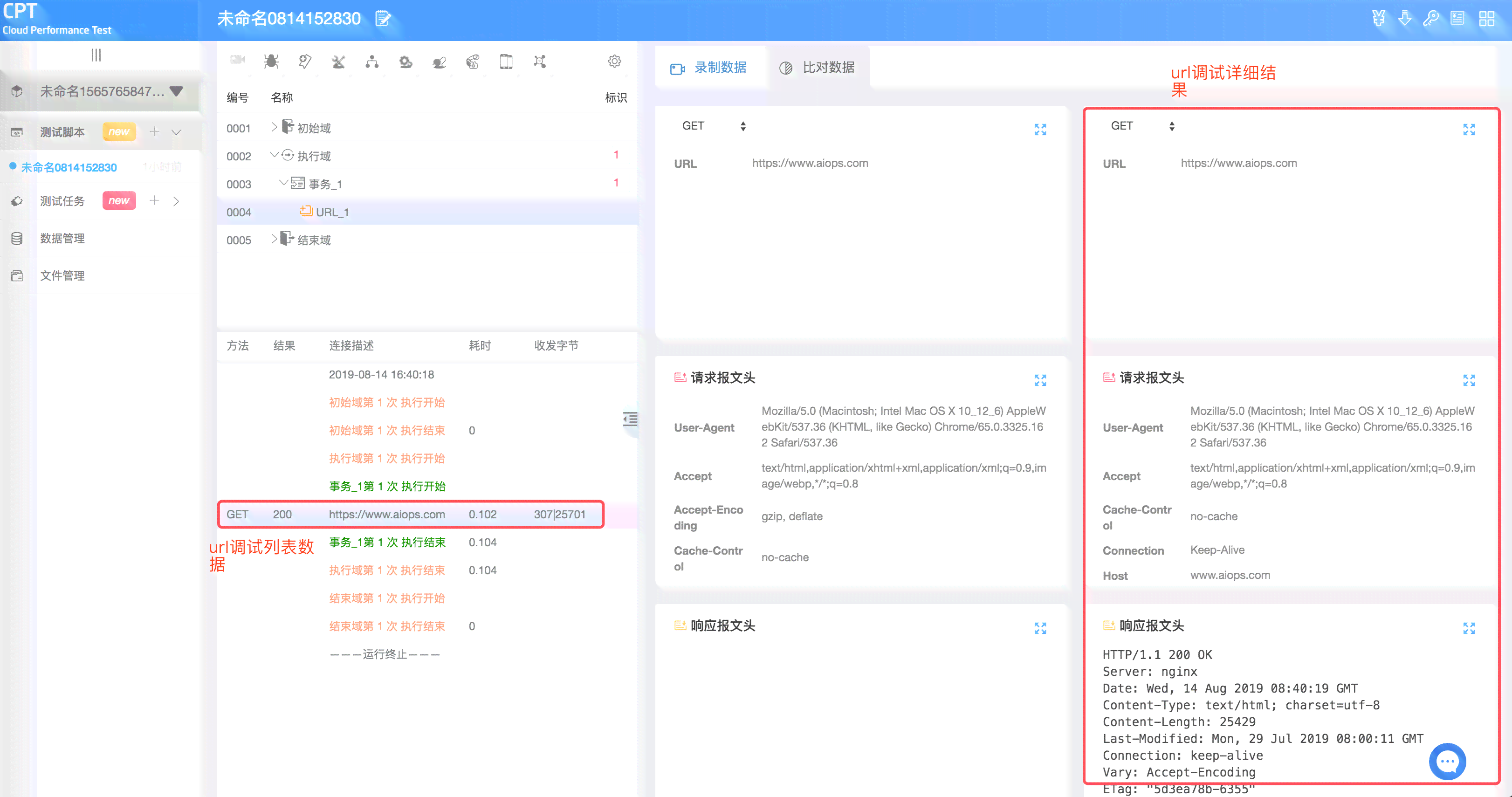The height and width of the screenshot is (797, 1512).
Task: Select the URL_1 row in script tree
Action: 427,212
